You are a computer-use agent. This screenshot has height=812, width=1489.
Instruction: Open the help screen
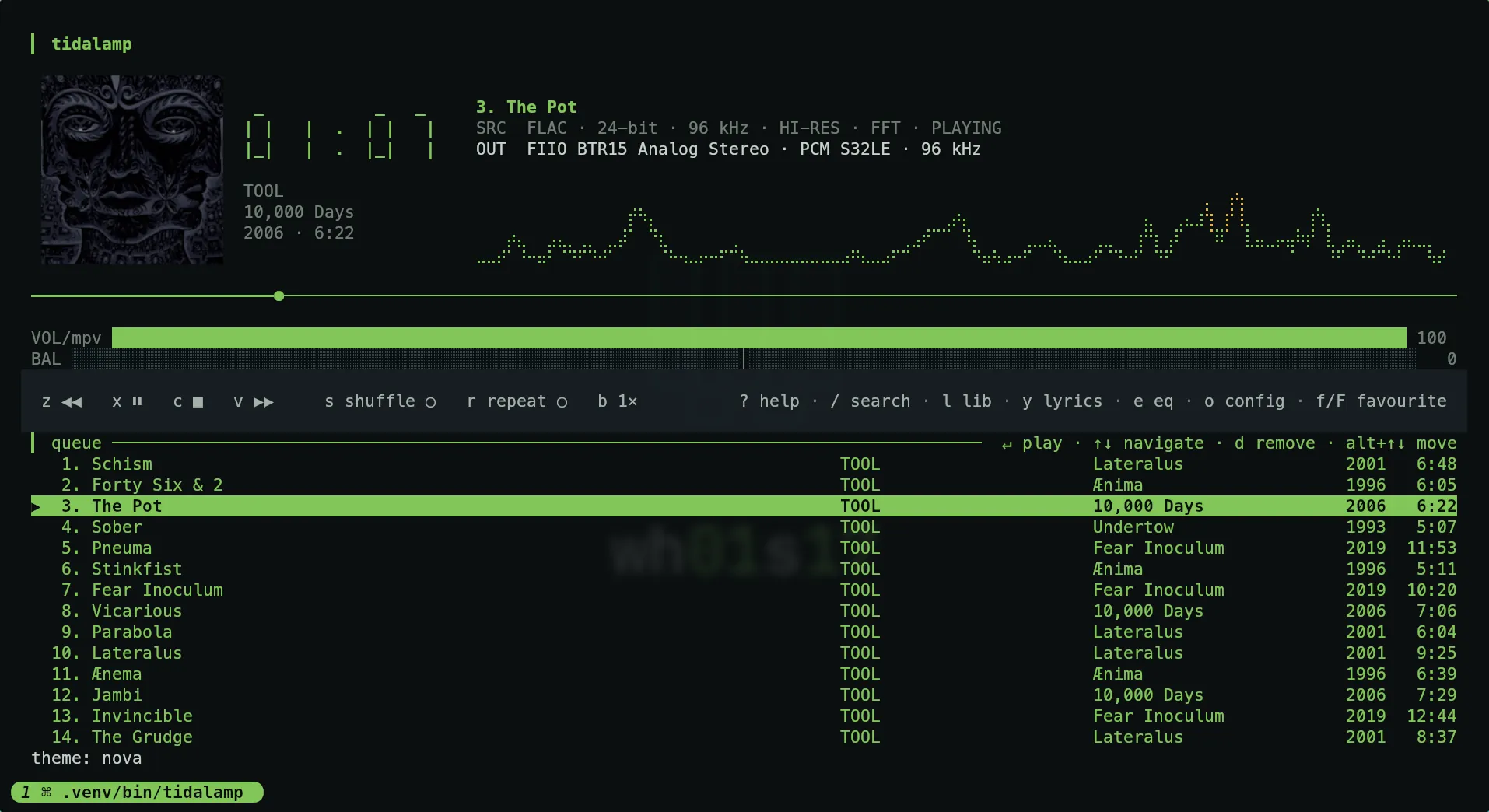[x=769, y=401]
